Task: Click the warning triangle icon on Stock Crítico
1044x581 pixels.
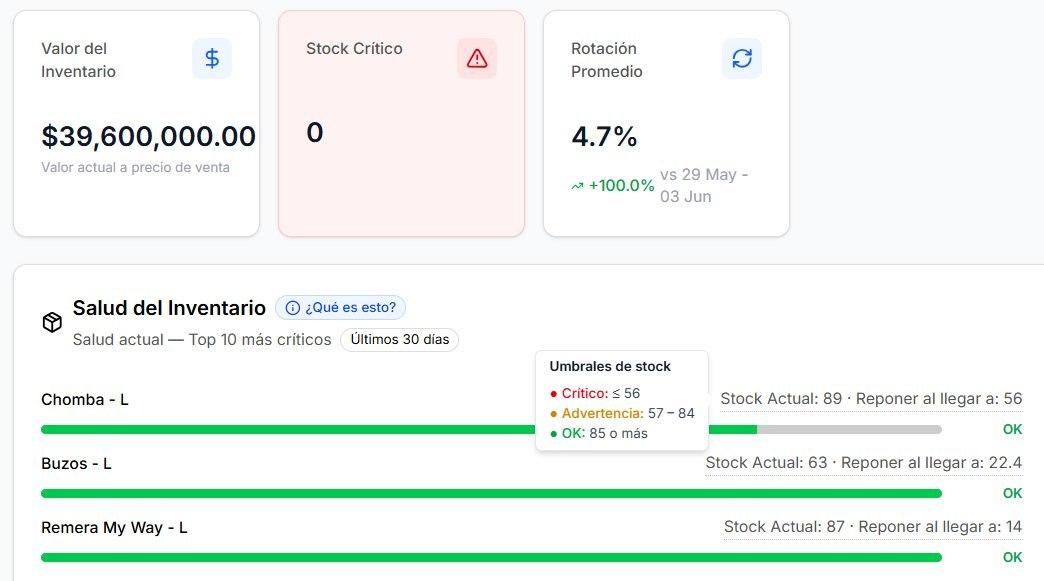Action: tap(477, 59)
